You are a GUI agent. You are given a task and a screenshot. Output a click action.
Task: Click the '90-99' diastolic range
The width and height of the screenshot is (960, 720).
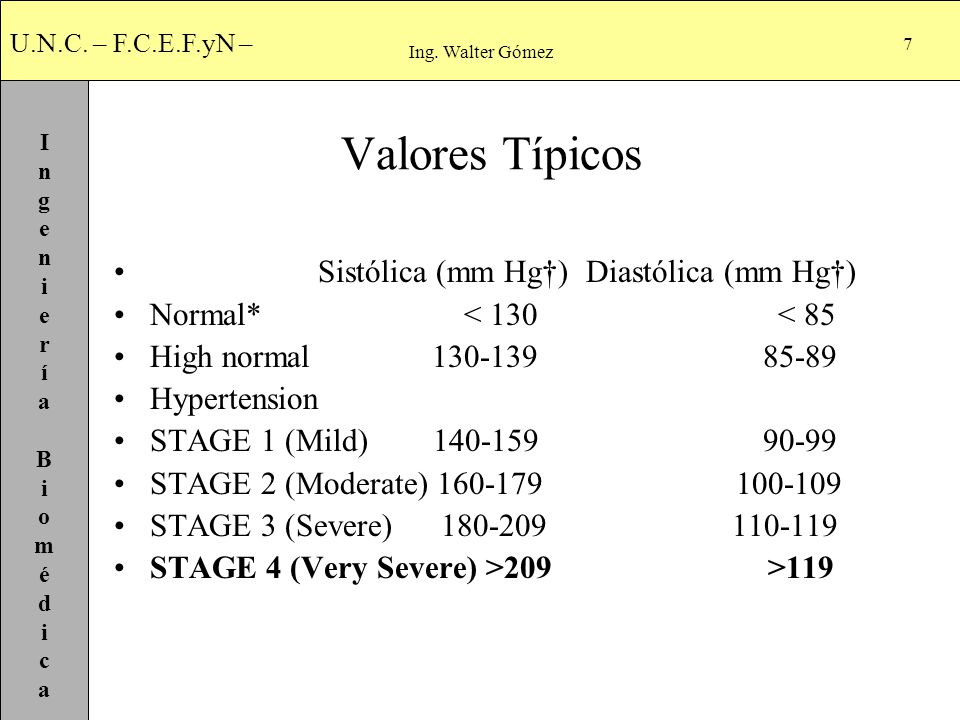(x=799, y=441)
